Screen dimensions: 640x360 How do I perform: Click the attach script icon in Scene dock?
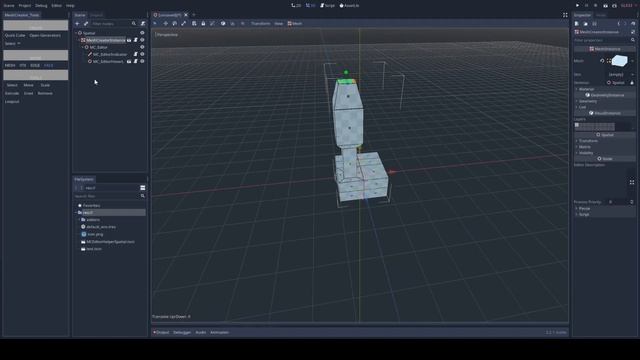coord(143,24)
